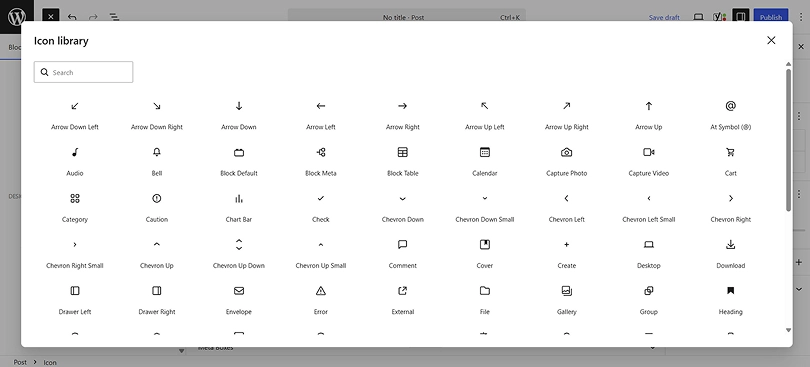This screenshot has height=367, width=810.
Task: Select the At Symbol icon
Action: 730,106
